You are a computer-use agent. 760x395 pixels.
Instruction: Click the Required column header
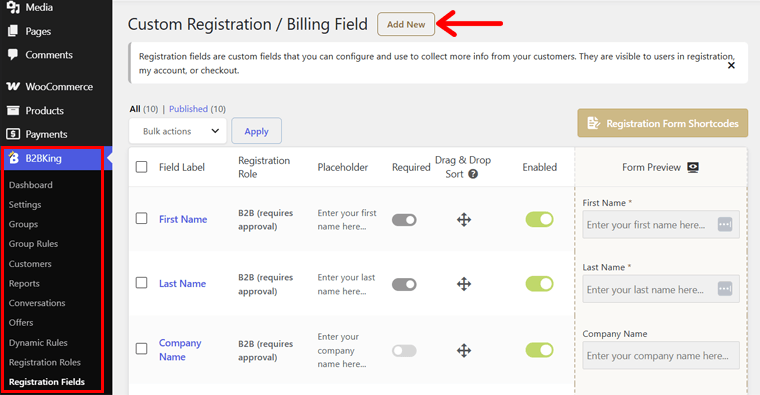[x=411, y=167]
